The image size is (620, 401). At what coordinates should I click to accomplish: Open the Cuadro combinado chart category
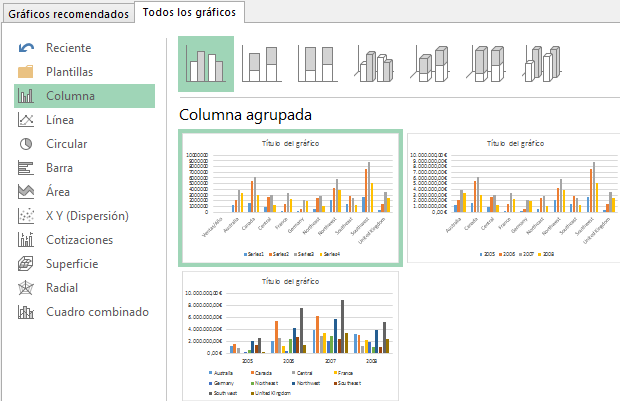[x=97, y=312]
